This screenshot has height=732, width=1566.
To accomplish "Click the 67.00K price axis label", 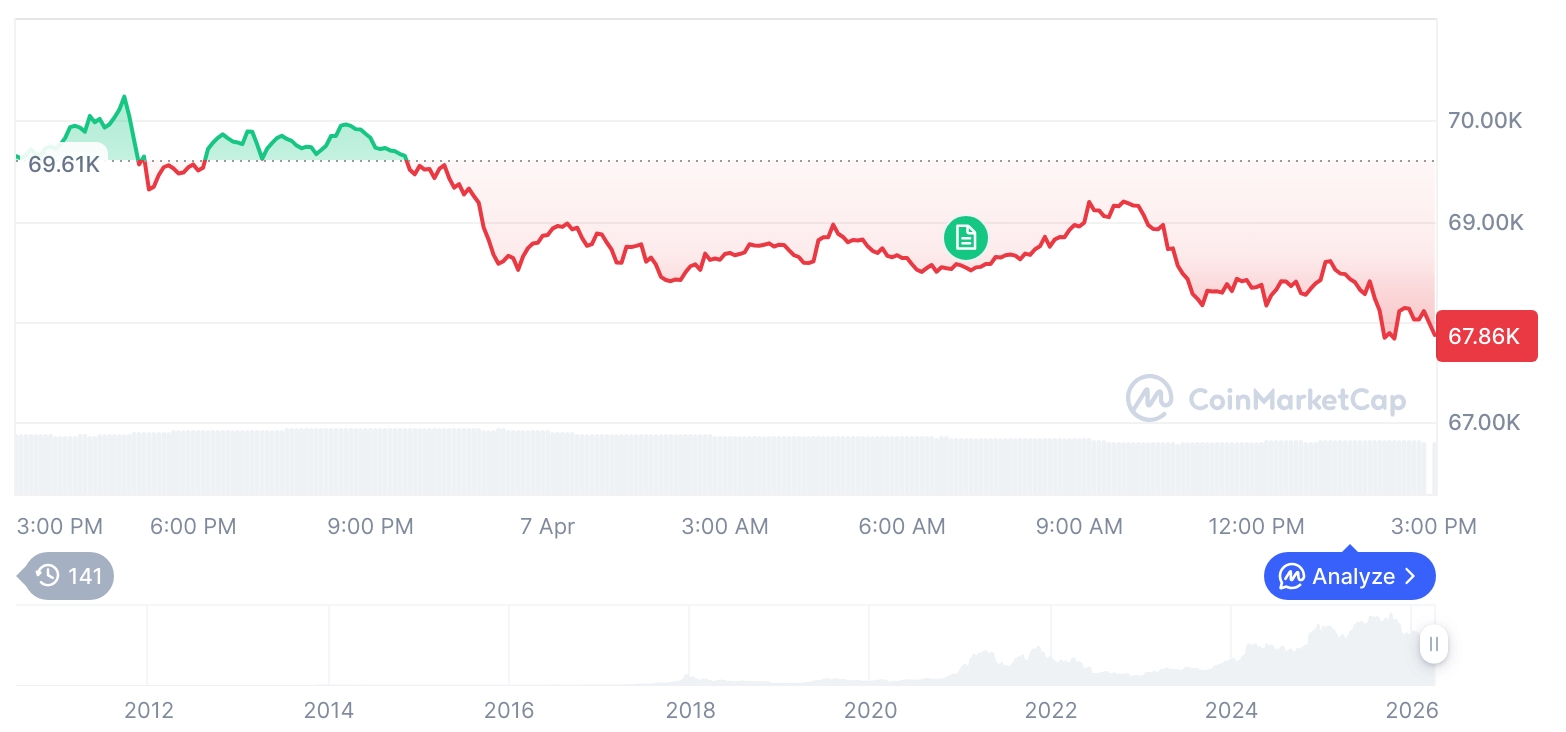I will [1484, 422].
